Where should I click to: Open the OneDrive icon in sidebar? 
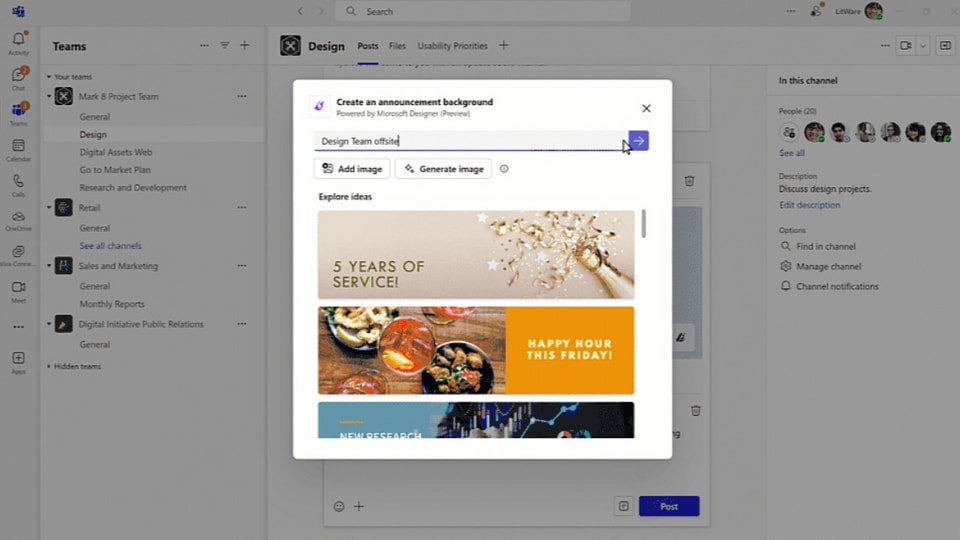18,220
